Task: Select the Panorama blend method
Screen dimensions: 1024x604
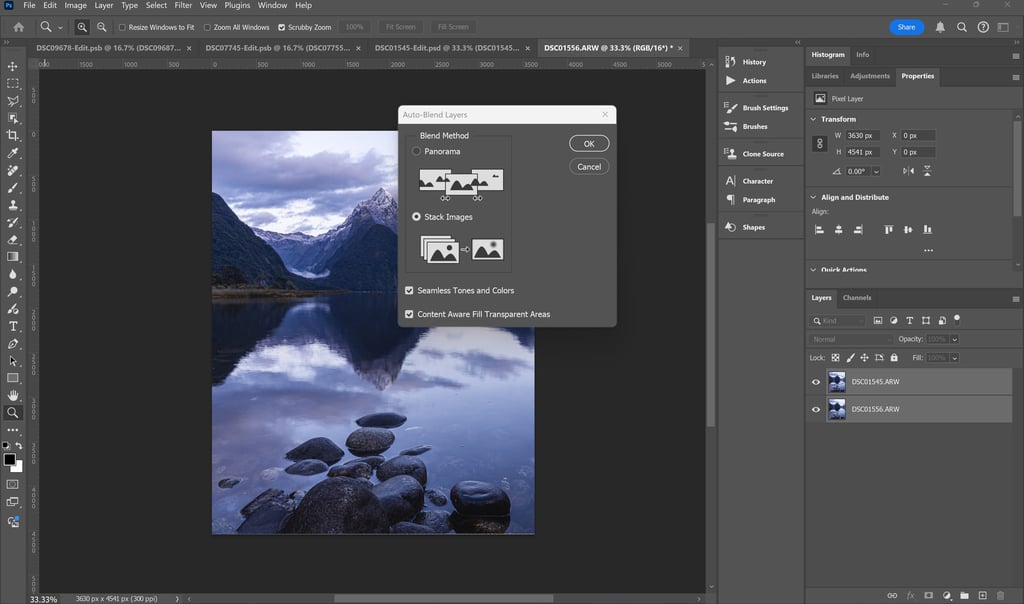Action: click(417, 151)
